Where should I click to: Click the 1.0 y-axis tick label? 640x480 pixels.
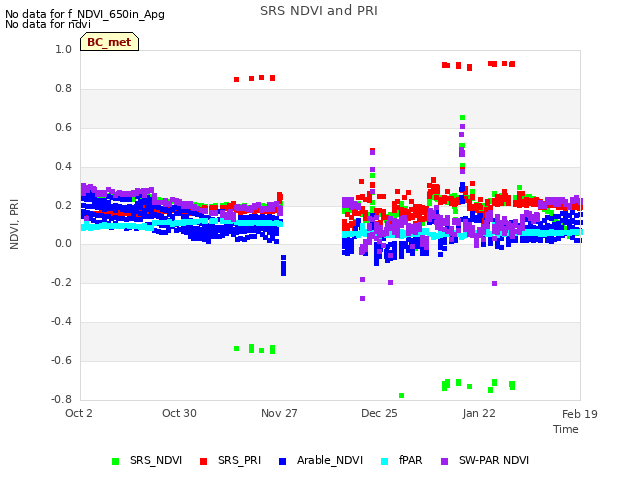63,49
